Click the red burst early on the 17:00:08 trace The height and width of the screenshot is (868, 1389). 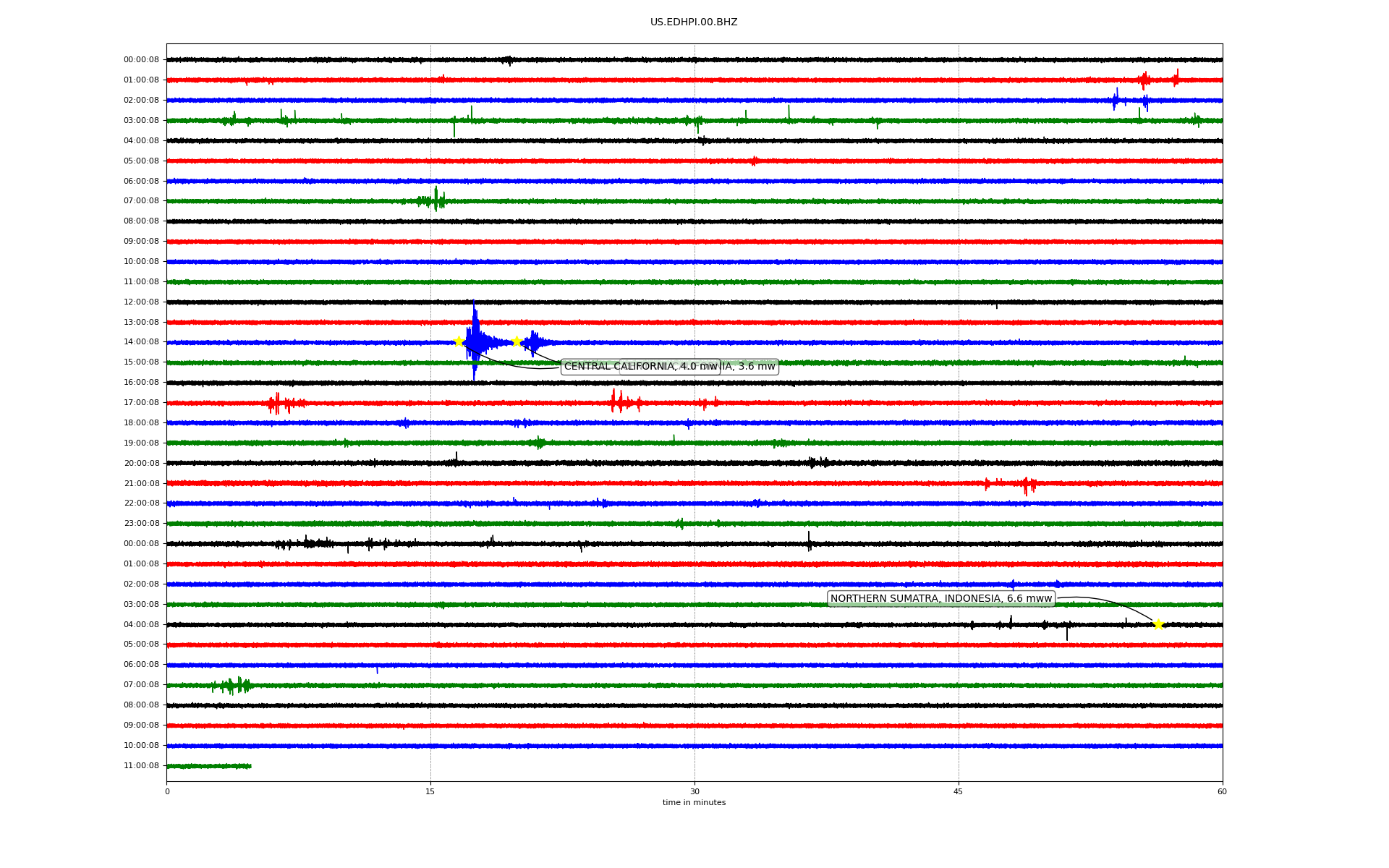278,403
